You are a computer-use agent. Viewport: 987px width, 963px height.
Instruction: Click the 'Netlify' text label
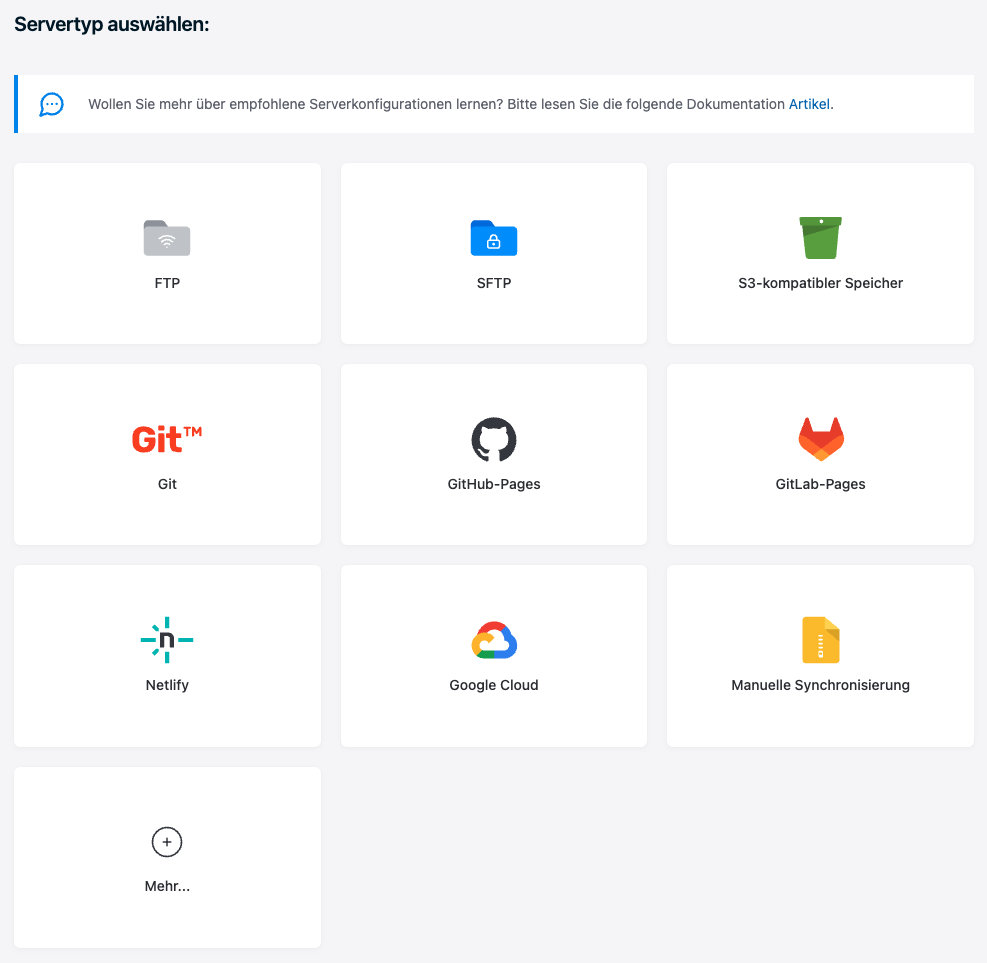(x=167, y=685)
